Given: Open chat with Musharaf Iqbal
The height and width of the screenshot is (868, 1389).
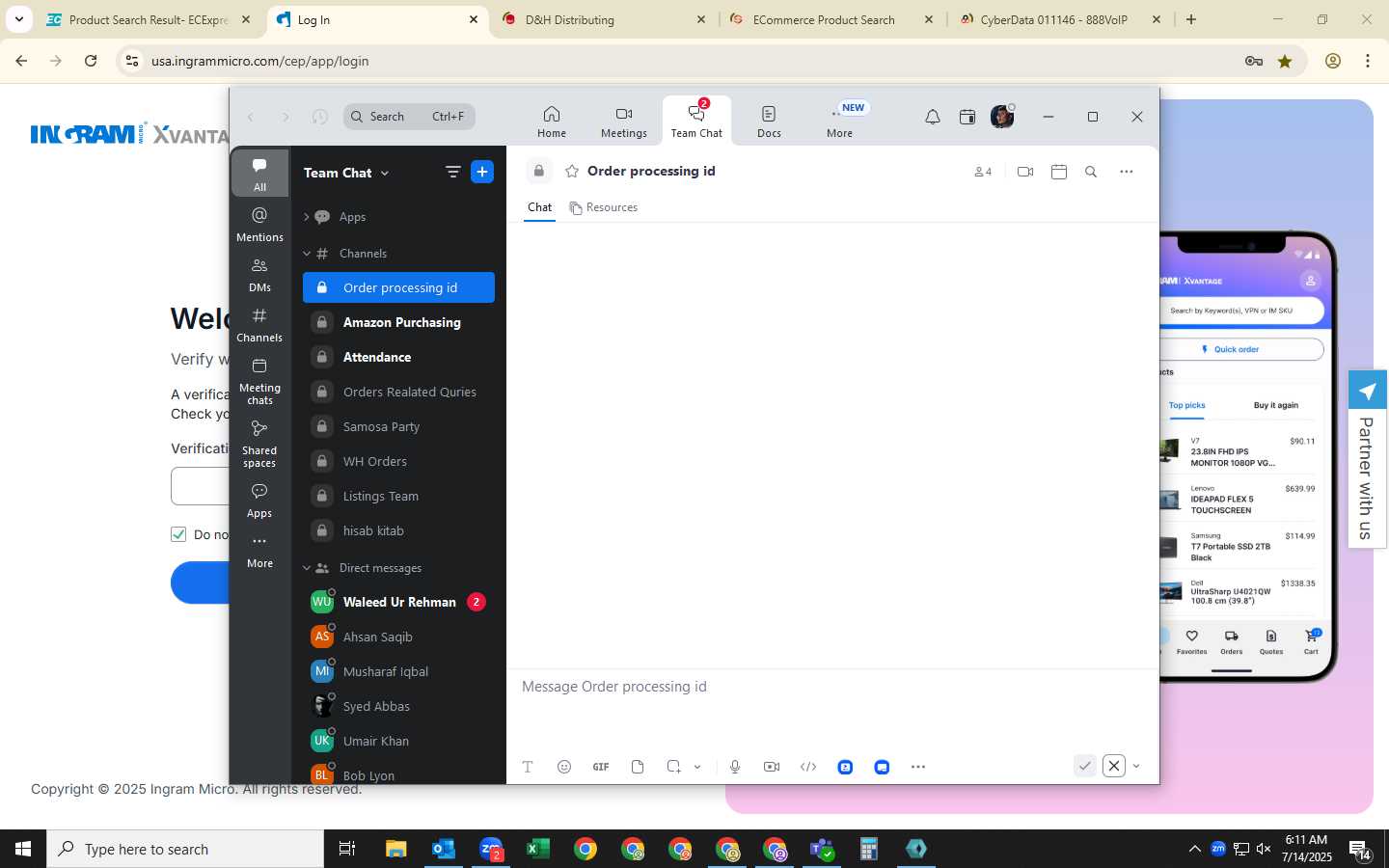Looking at the screenshot, I should click(x=398, y=671).
